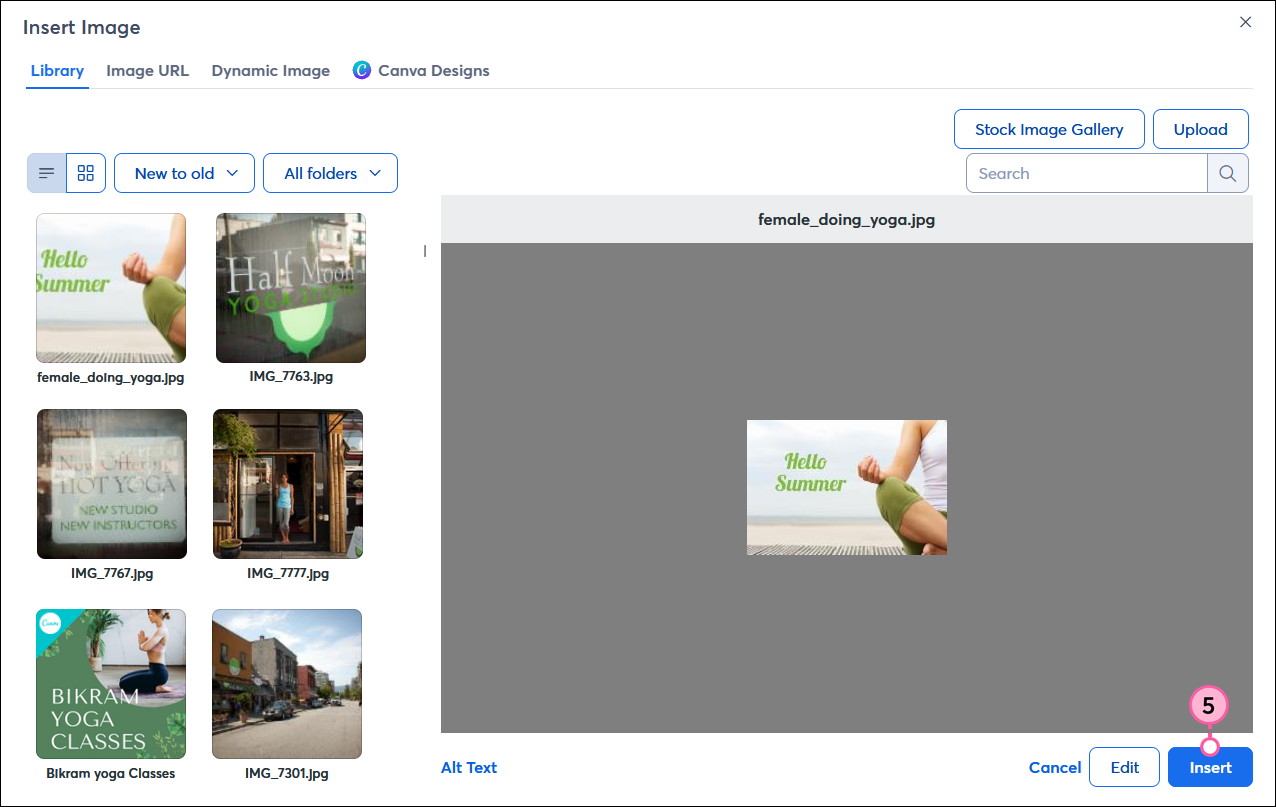Image resolution: width=1276 pixels, height=807 pixels.
Task: Pick the IMG_7777.jpg storefront thumbnail
Action: [x=288, y=484]
